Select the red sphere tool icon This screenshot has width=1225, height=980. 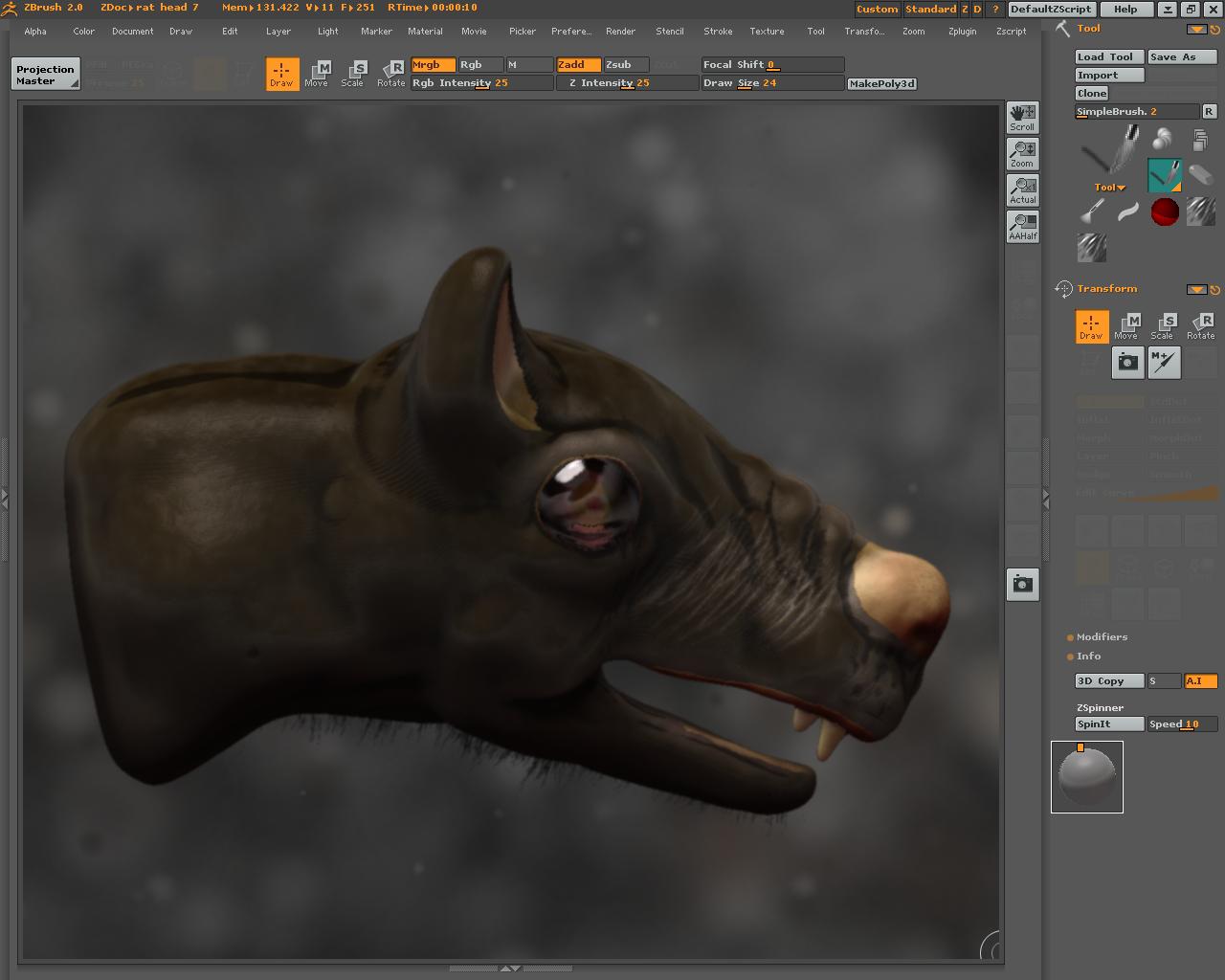pos(1165,212)
